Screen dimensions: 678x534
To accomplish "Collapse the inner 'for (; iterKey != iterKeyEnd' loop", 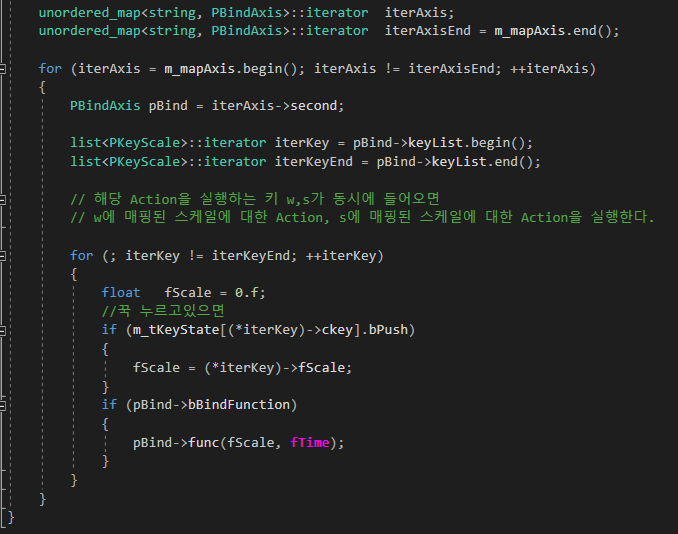I will click(x=2, y=256).
